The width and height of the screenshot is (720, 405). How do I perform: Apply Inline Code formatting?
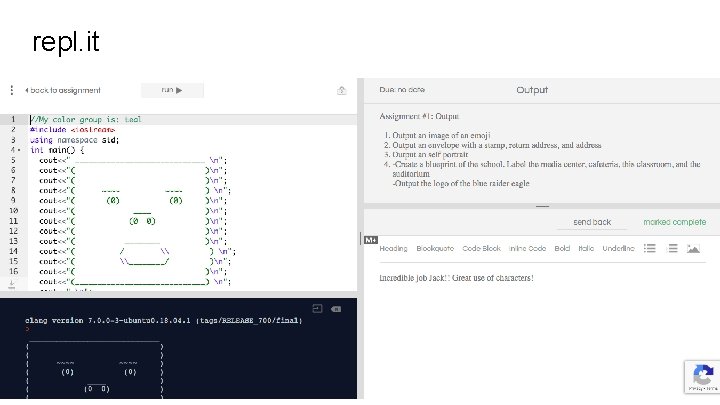[x=527, y=248]
